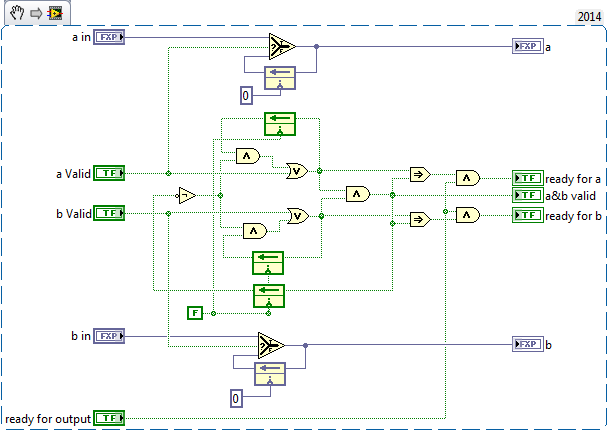Screen dimensions: 608x431
Task: Click the 'a Valid' label text
Action: (73, 174)
